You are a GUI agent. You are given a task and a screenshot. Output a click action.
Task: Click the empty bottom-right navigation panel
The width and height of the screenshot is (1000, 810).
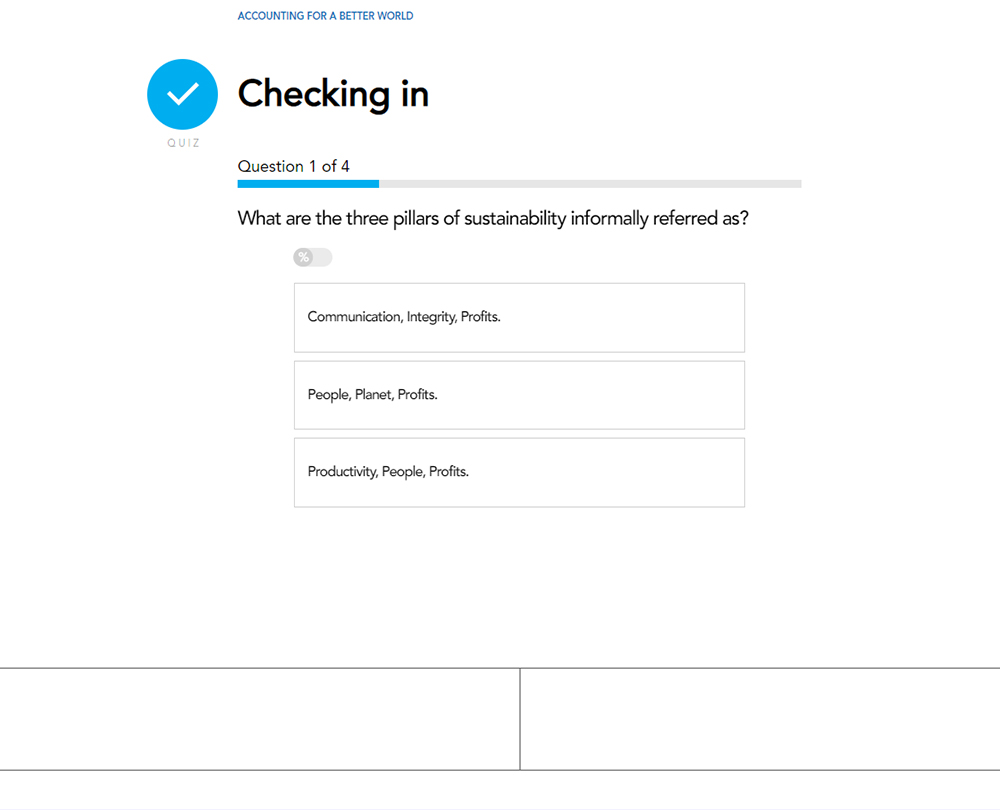760,719
